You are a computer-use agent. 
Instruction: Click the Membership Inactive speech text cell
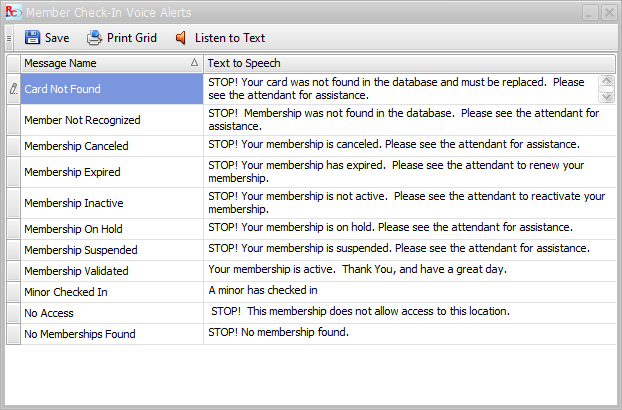[409, 203]
